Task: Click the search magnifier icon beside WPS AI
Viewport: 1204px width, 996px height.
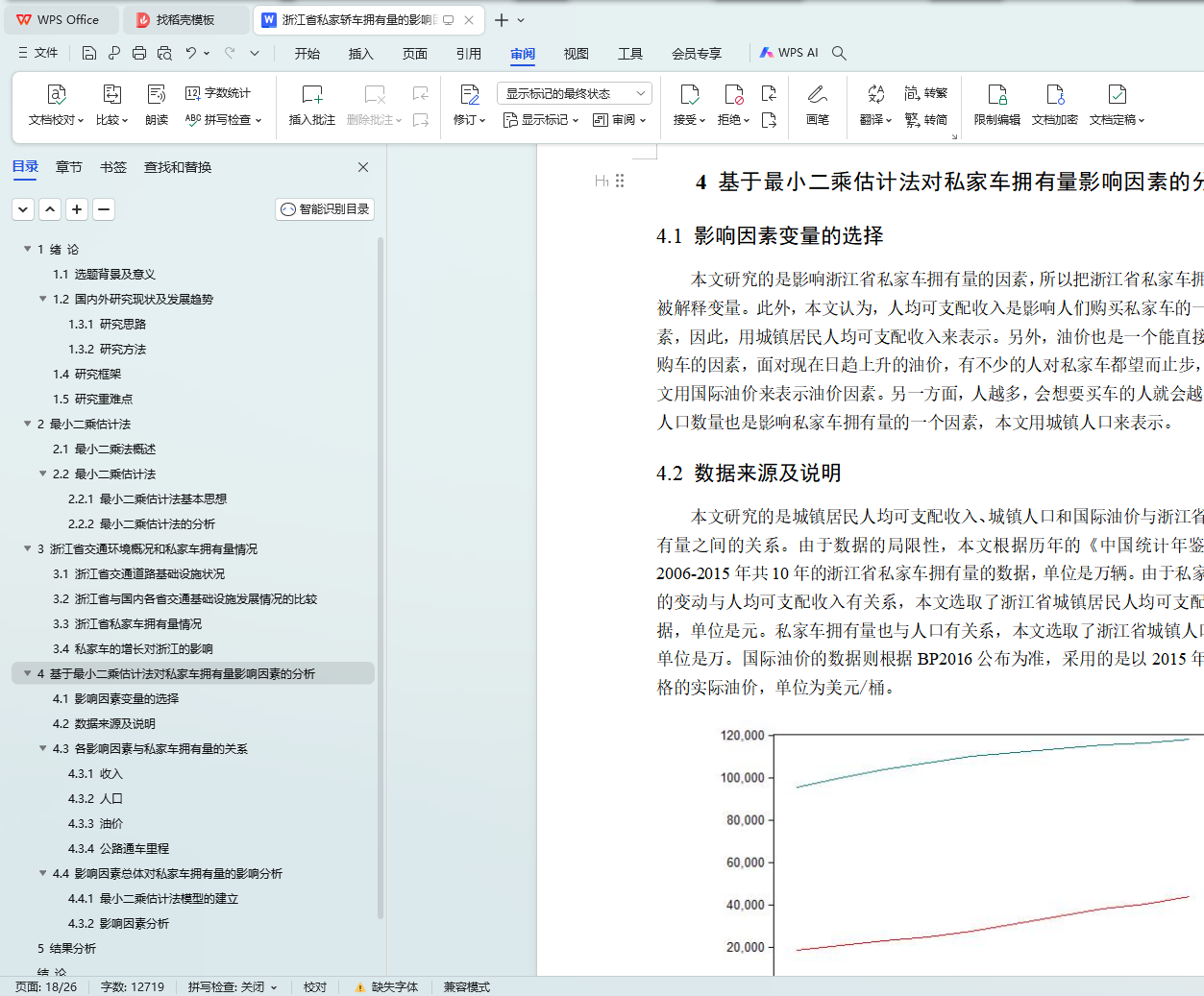Action: point(839,53)
